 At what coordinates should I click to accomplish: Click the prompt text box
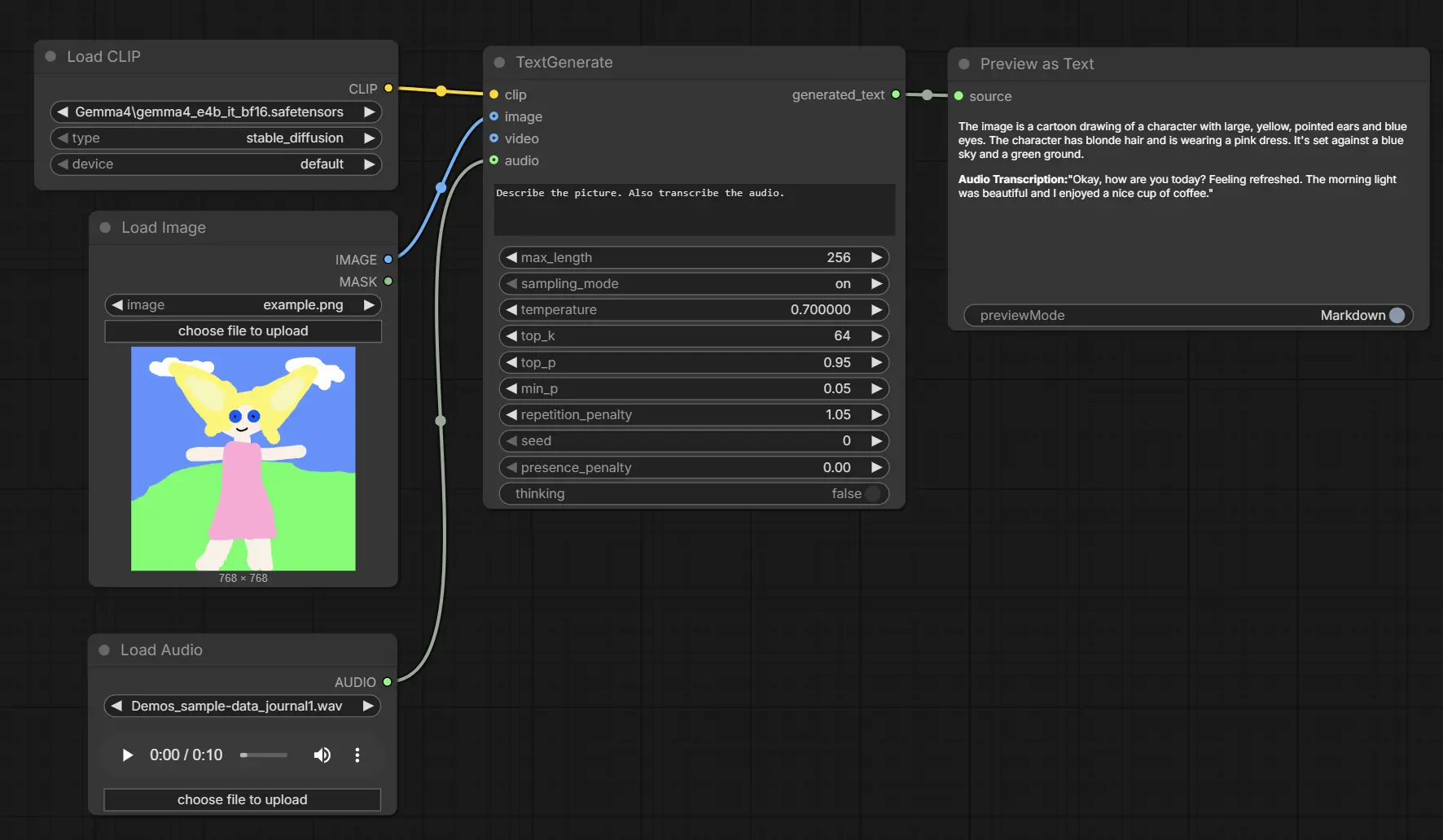[694, 209]
